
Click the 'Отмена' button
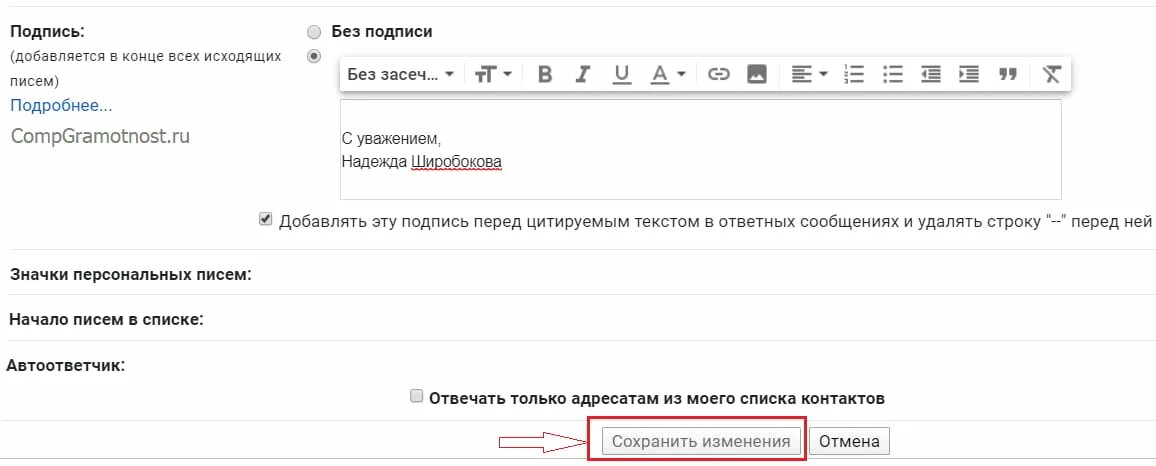click(849, 442)
